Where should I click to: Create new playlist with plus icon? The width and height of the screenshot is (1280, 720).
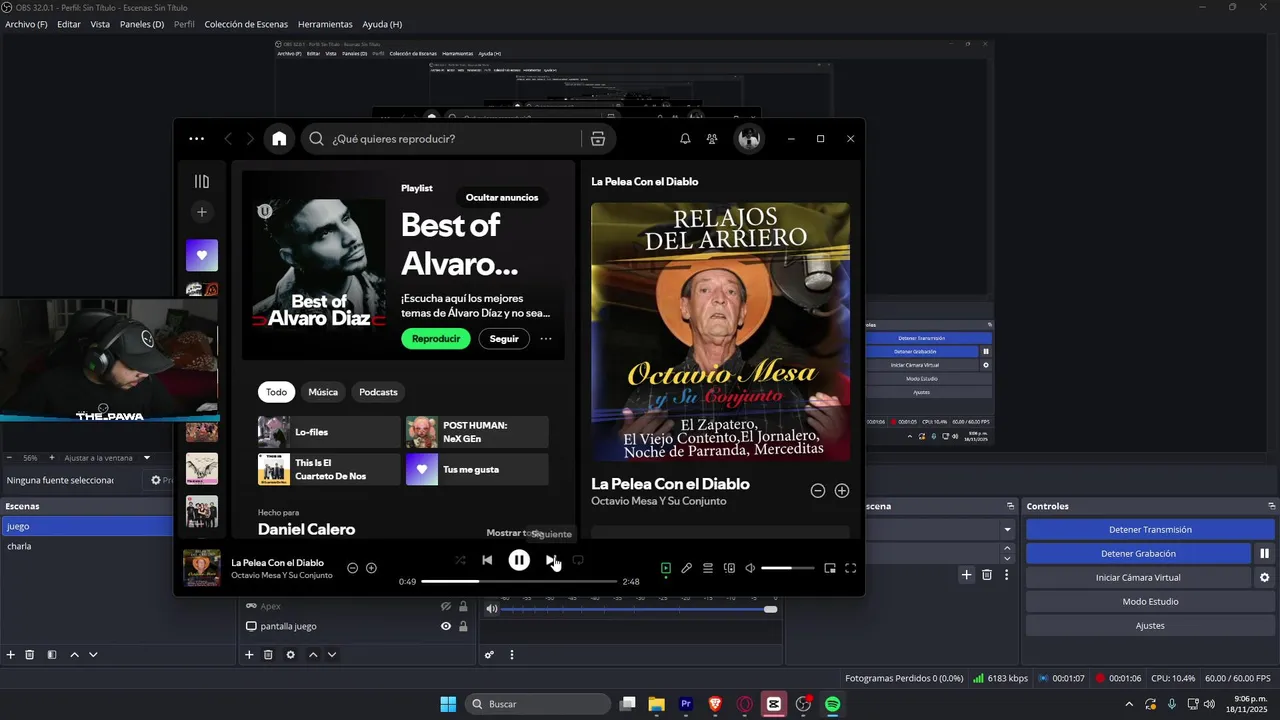point(202,212)
